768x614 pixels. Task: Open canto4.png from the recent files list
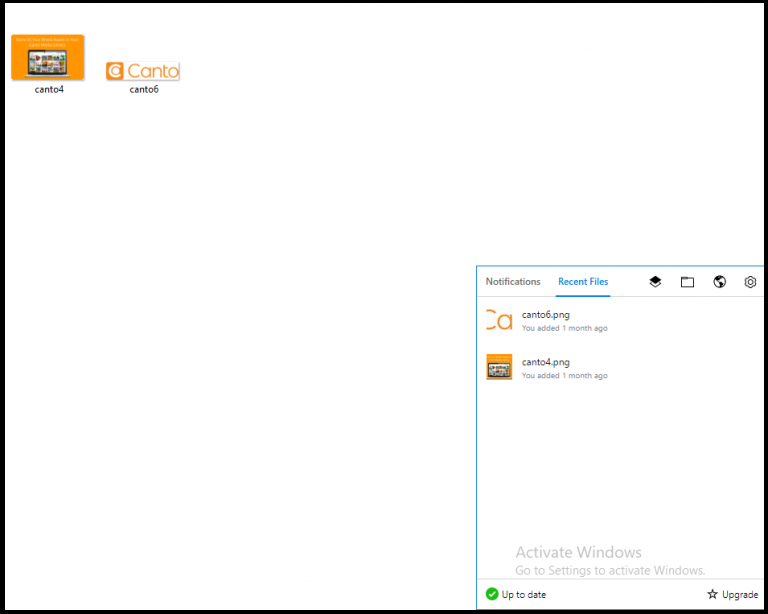pyautogui.click(x=546, y=362)
